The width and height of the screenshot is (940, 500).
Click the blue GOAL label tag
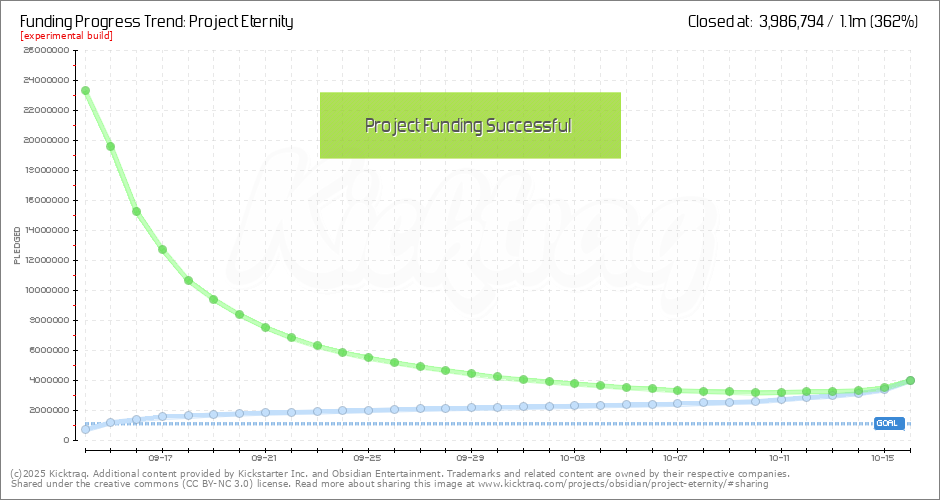(887, 423)
